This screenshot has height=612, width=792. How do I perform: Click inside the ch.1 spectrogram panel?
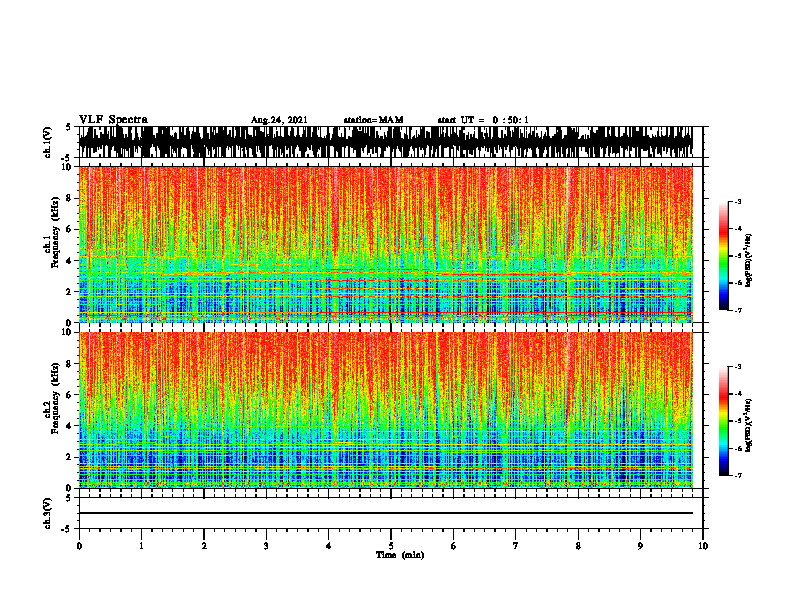[x=386, y=244]
